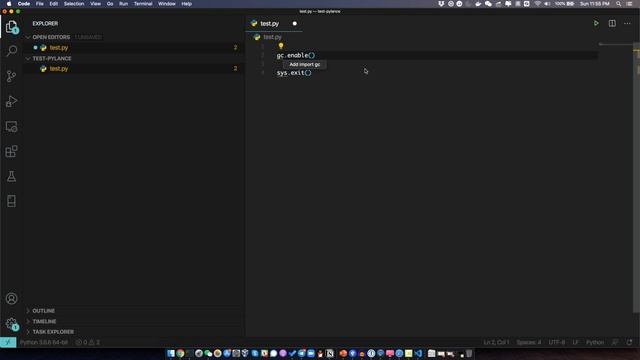Open the Source Control view icon

tap(11, 76)
